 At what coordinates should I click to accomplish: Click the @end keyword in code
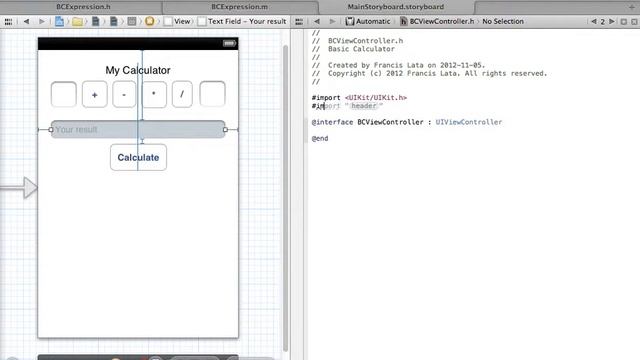pyautogui.click(x=320, y=138)
